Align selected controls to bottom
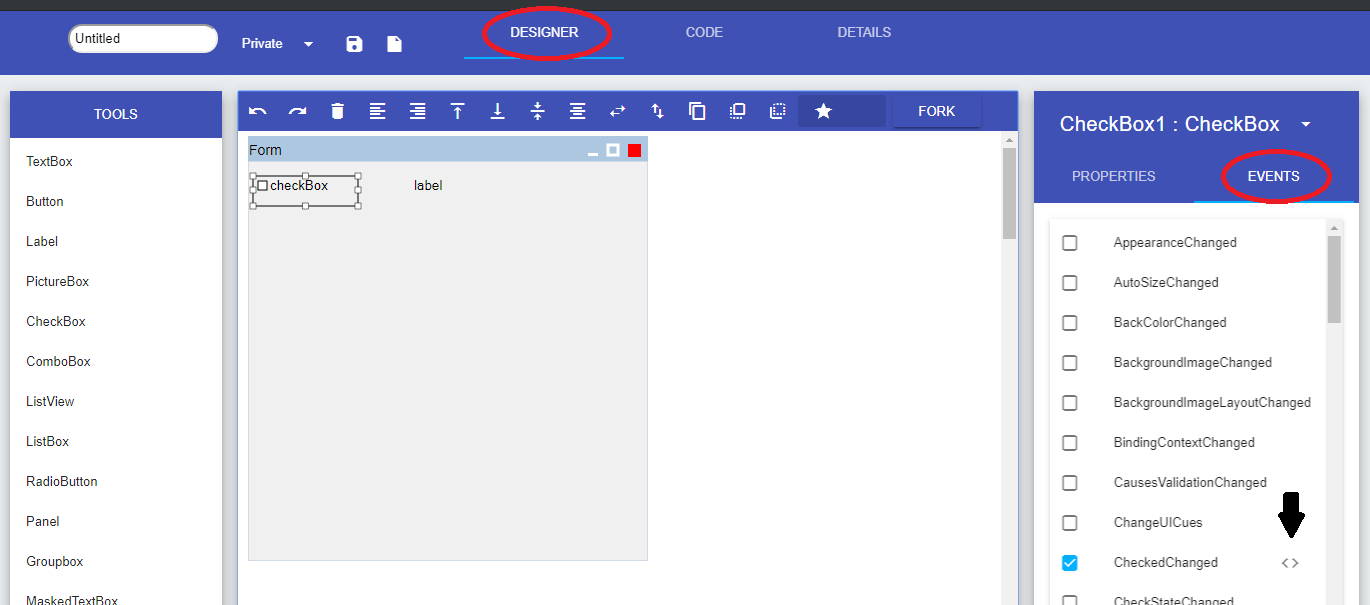 pos(497,111)
